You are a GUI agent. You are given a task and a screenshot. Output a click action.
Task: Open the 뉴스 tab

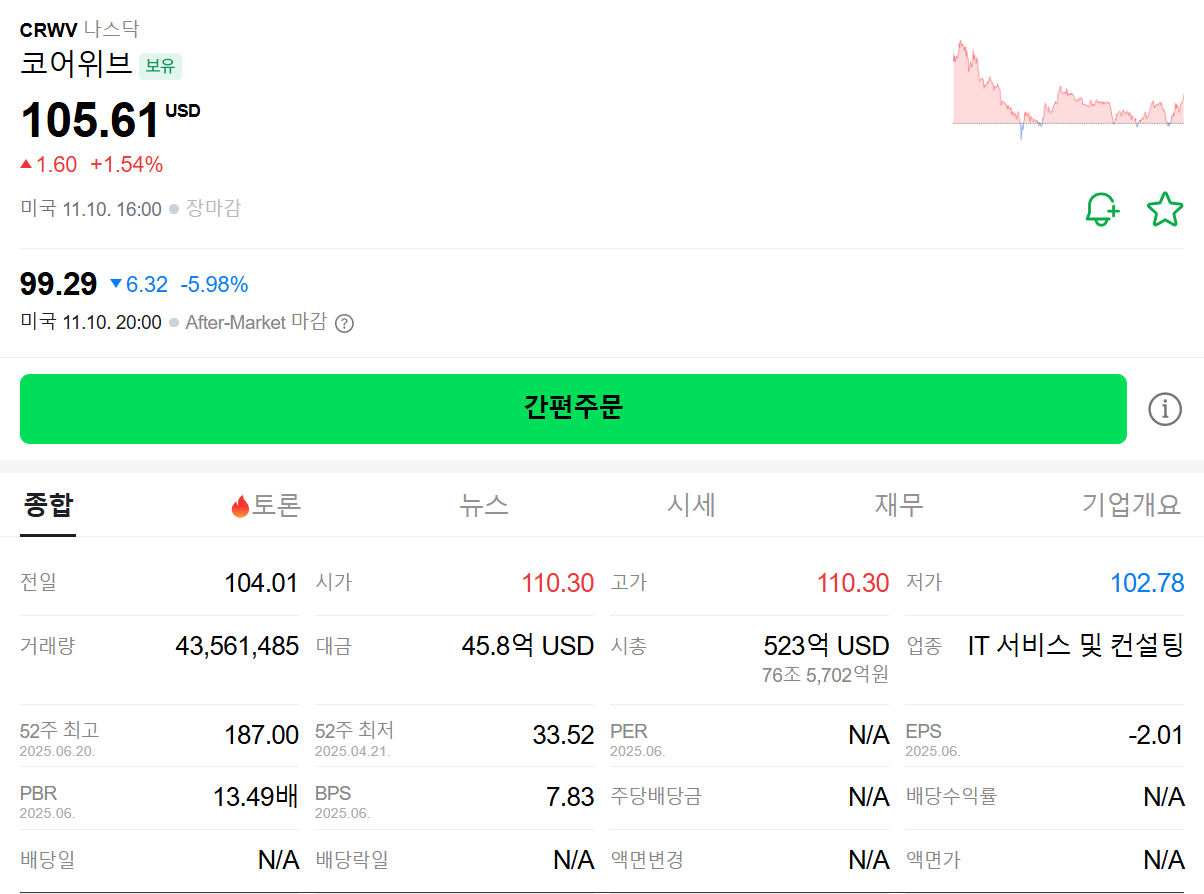tap(484, 505)
